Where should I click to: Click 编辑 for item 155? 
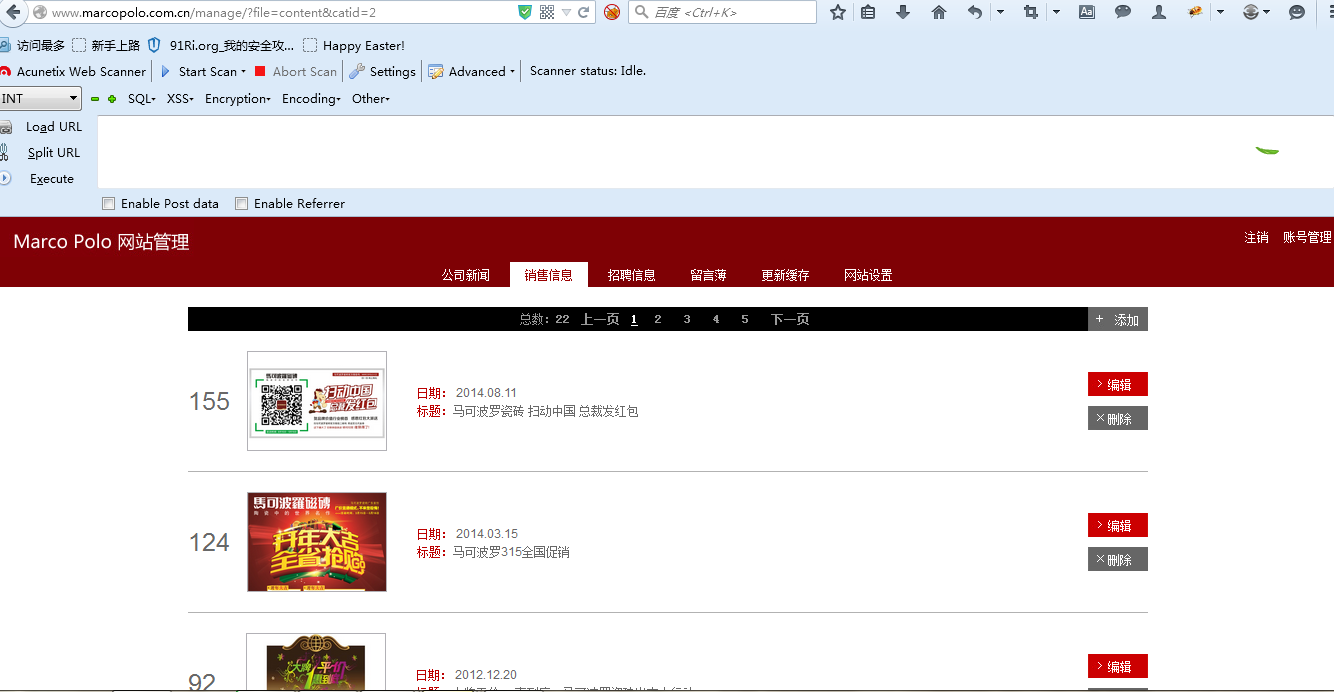1118,384
